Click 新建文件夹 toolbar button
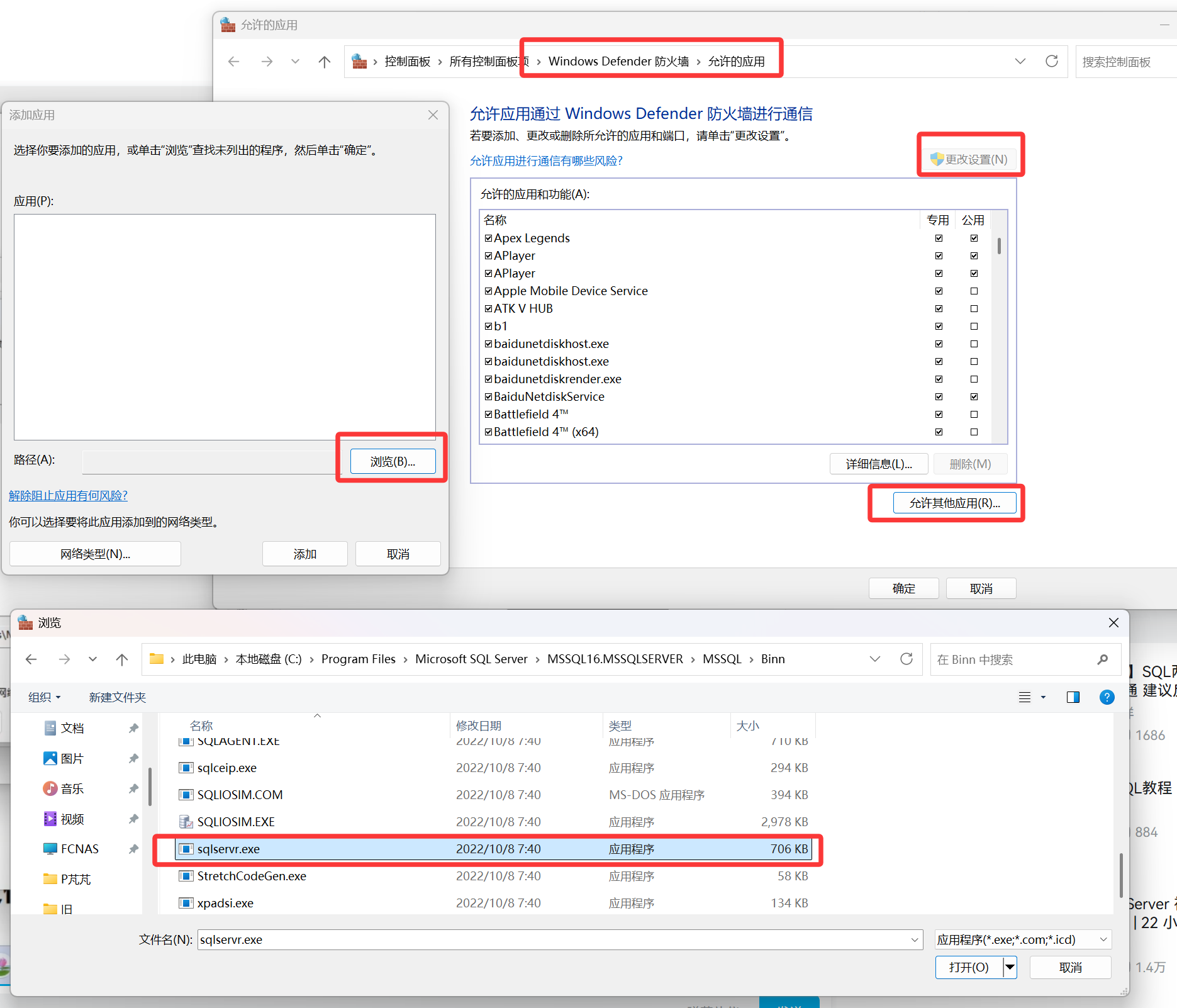Viewport: 1177px width, 1008px height. (117, 697)
